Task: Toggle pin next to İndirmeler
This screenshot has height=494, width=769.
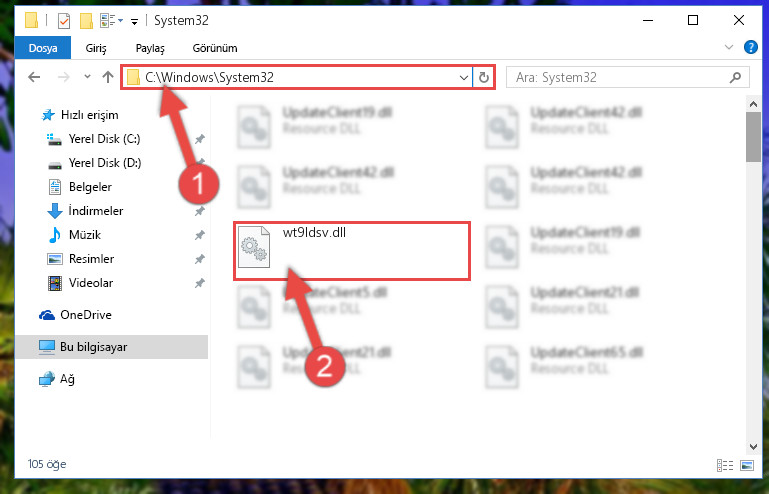Action: pos(200,211)
